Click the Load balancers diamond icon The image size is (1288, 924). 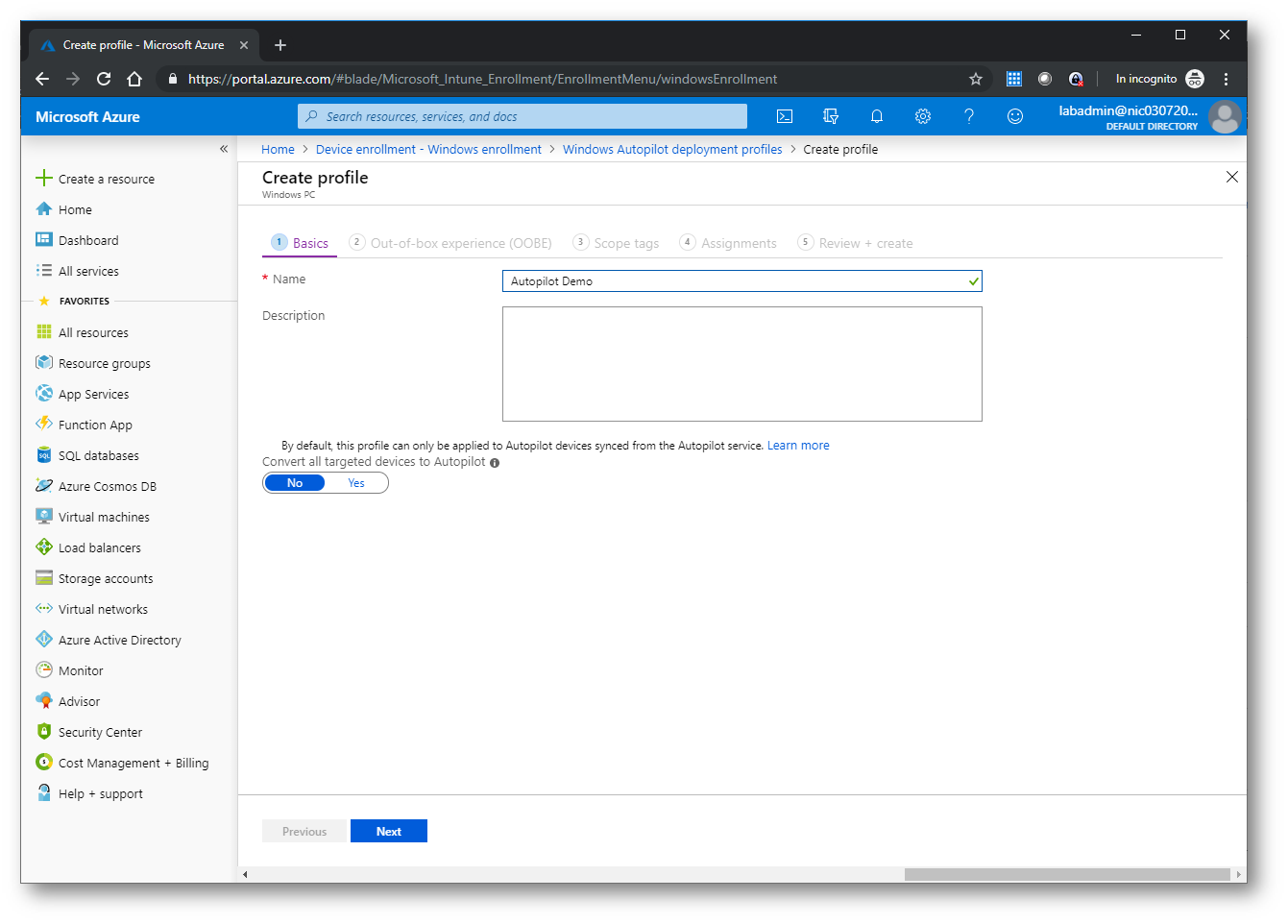point(44,547)
